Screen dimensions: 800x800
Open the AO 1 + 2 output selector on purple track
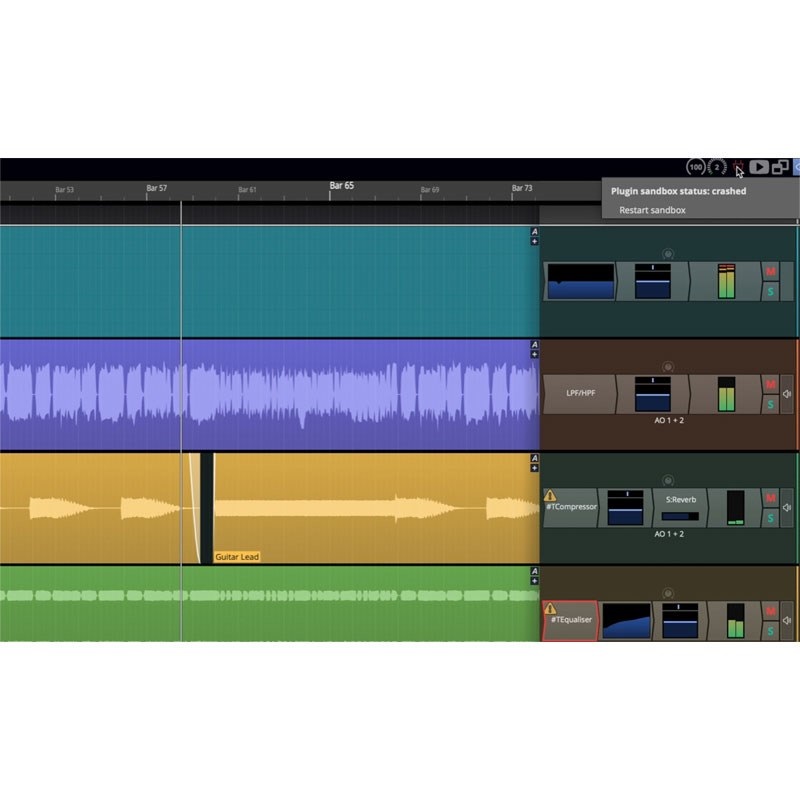pos(669,420)
